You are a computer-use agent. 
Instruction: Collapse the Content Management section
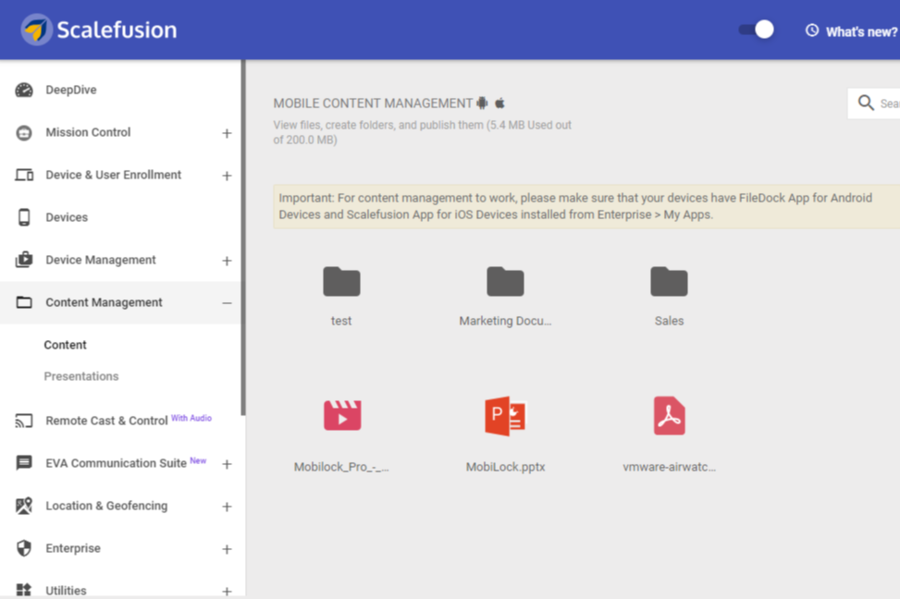(x=227, y=303)
